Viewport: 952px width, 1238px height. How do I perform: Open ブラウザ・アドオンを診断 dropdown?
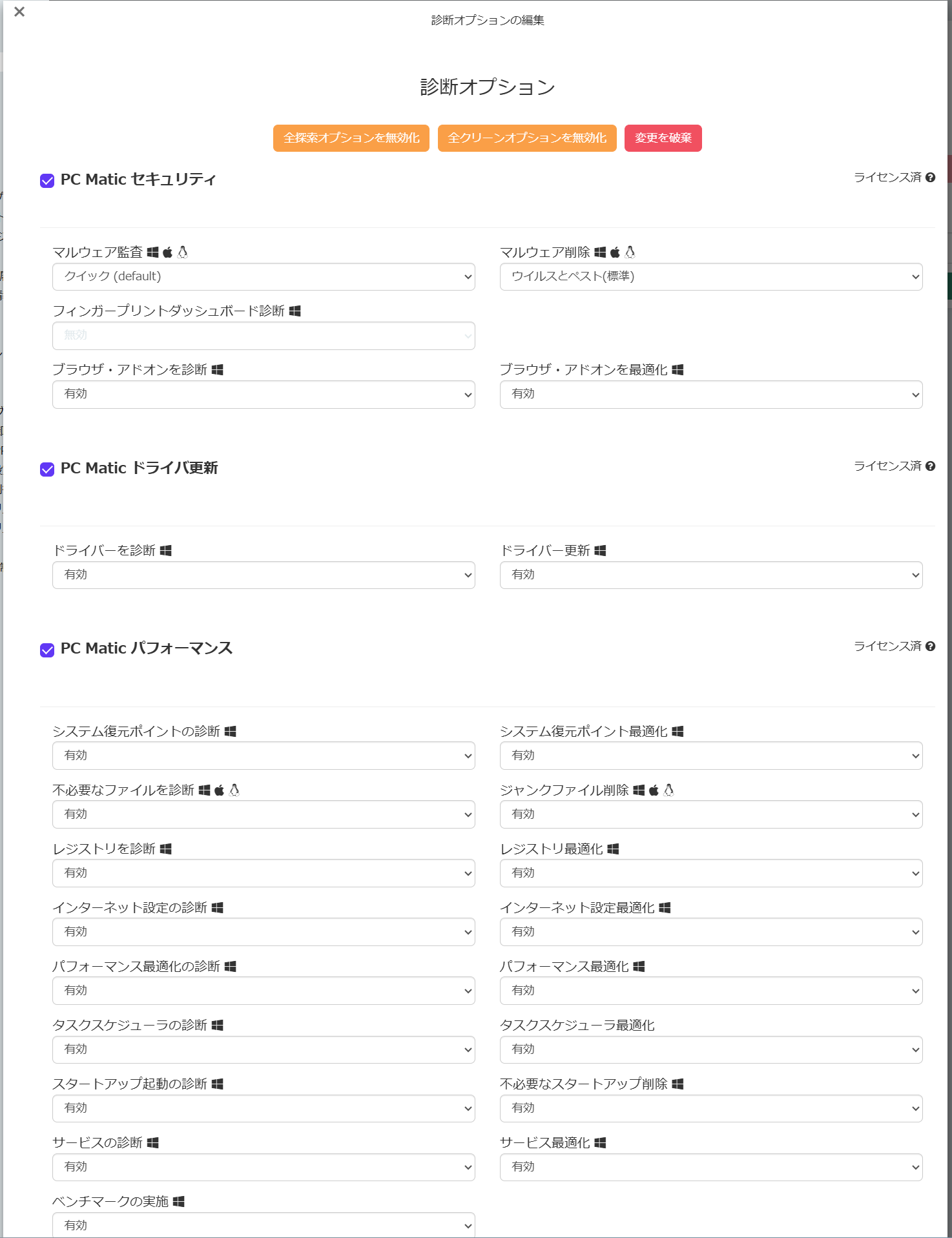[264, 395]
